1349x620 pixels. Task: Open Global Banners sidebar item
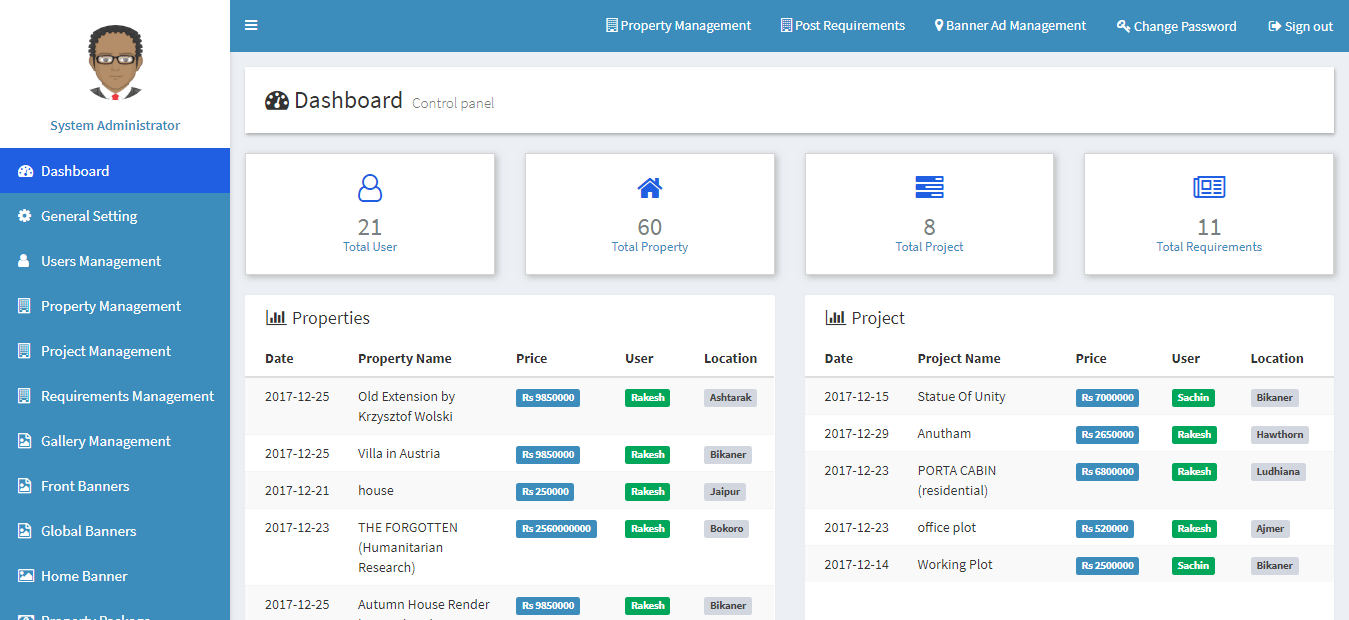pyautogui.click(x=88, y=531)
